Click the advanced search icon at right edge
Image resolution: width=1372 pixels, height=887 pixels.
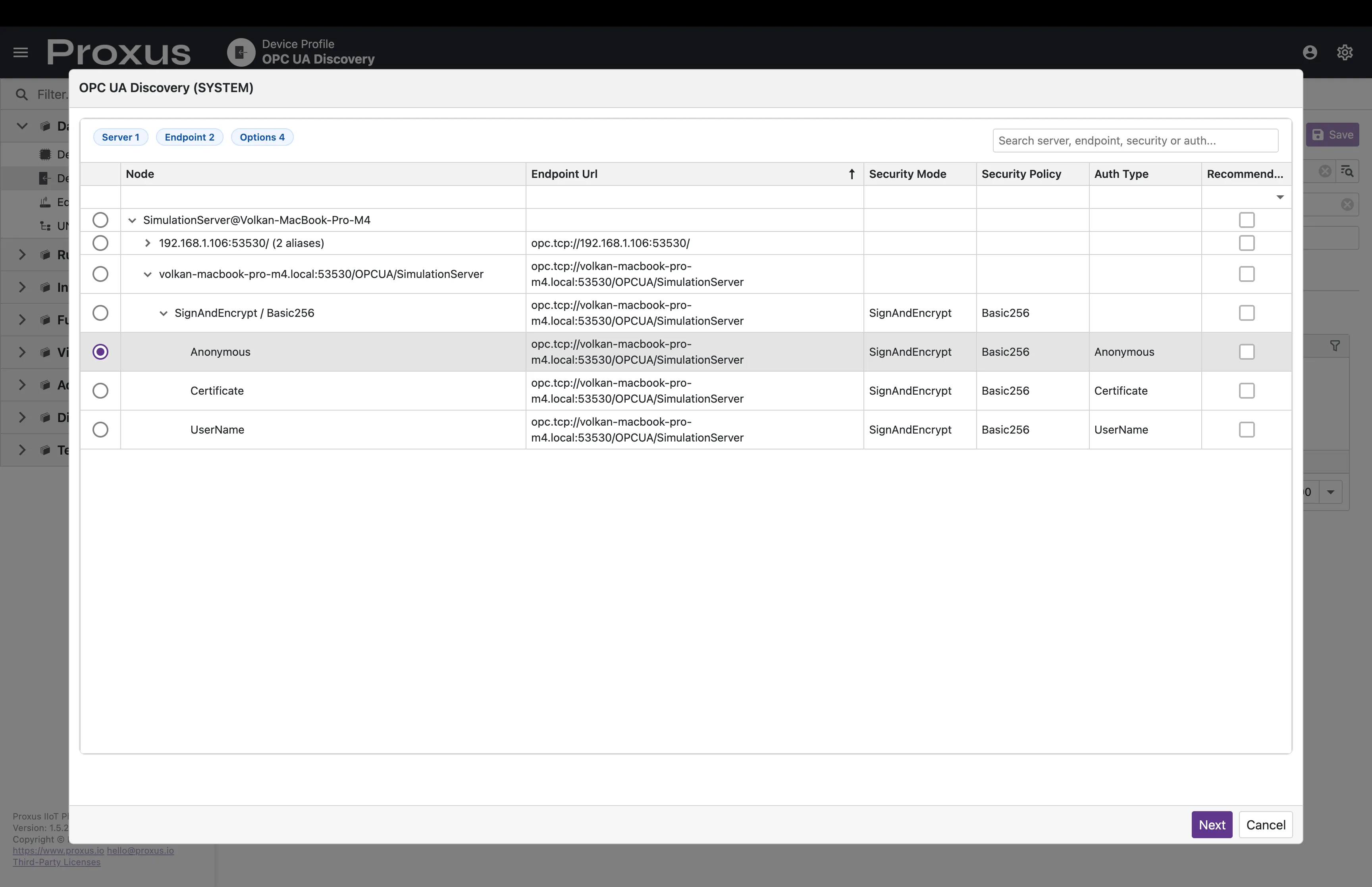tap(1347, 171)
